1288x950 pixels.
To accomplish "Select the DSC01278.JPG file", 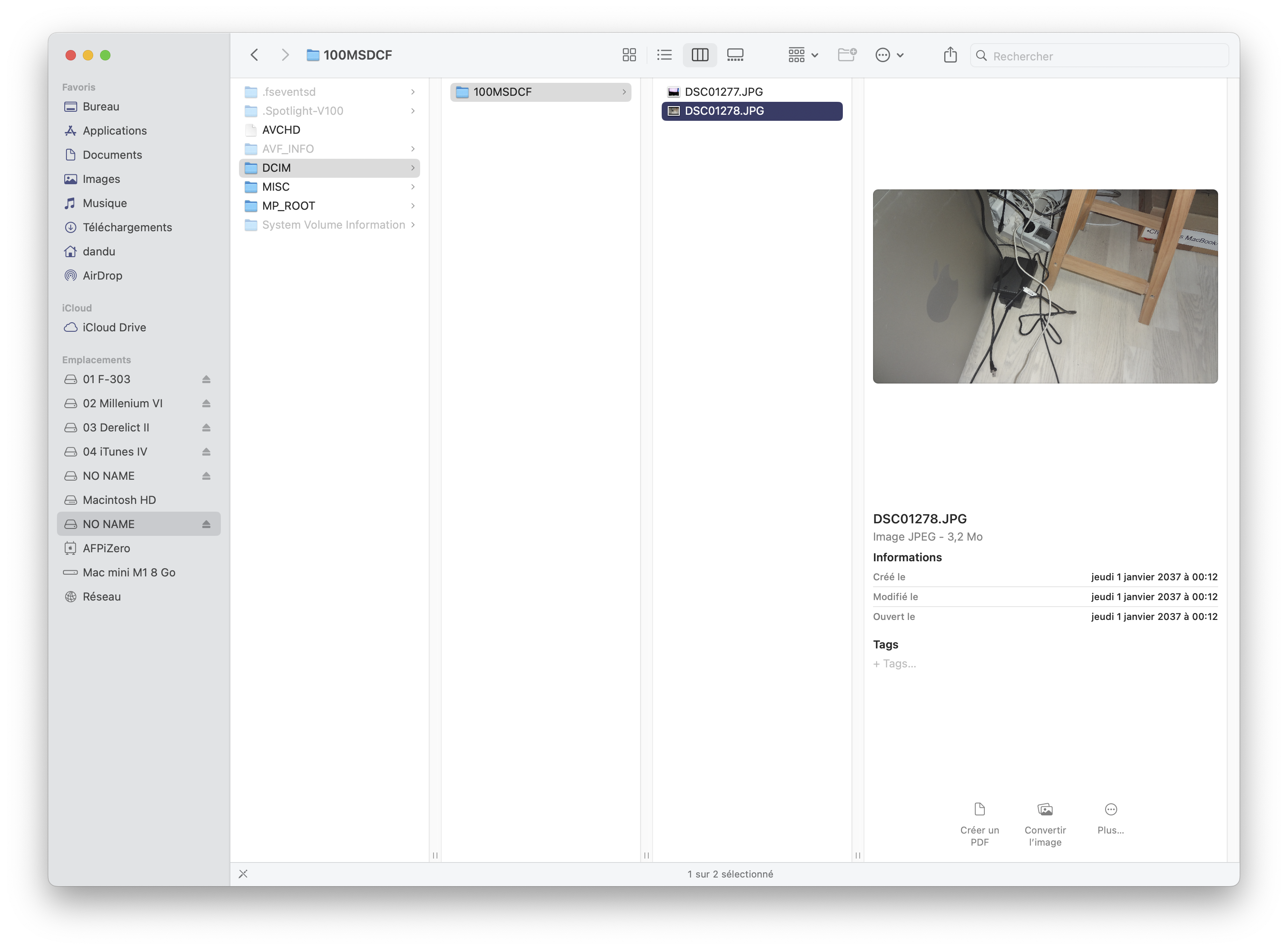I will 752,111.
